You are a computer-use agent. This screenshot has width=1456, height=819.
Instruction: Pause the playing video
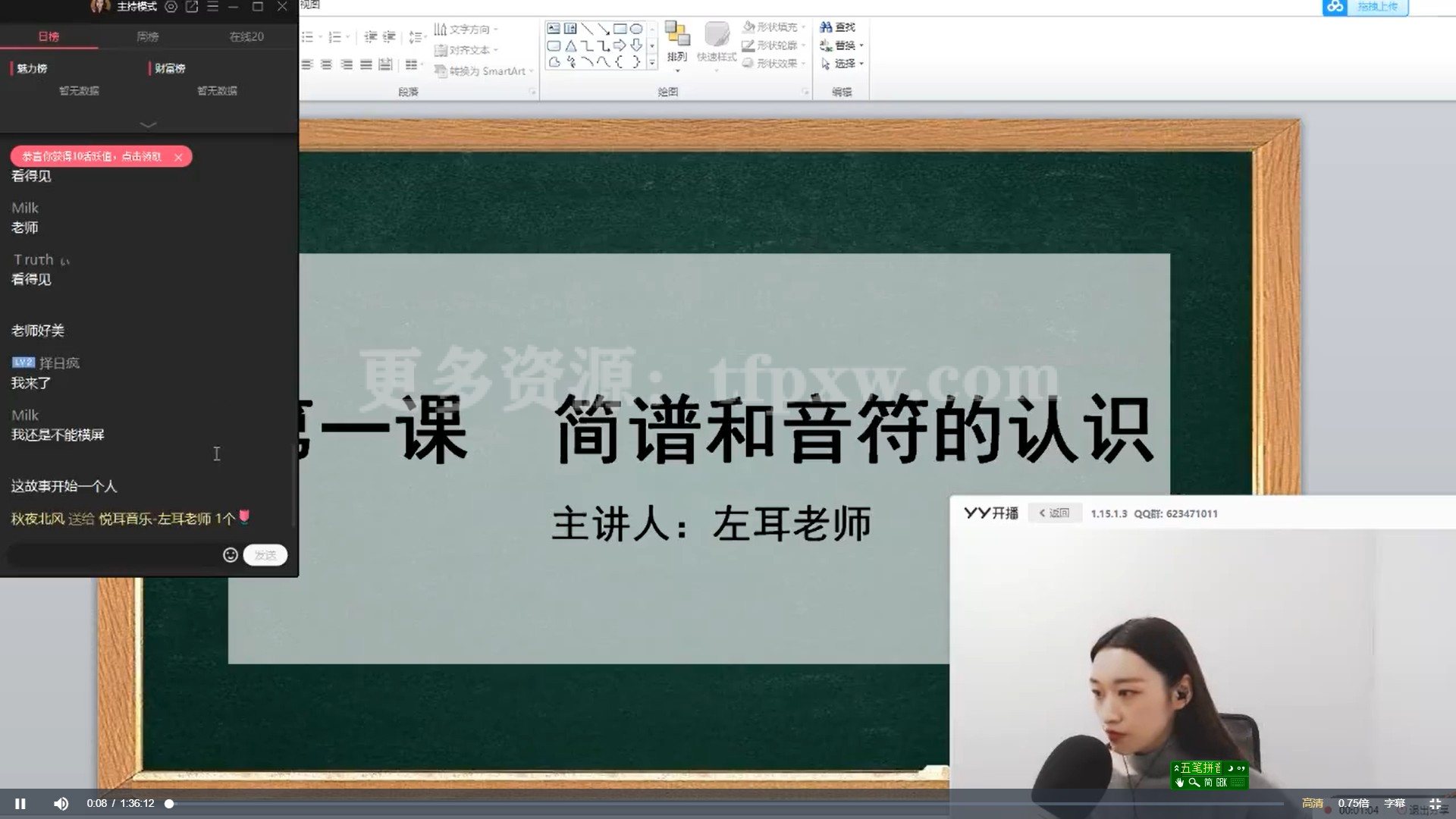[x=20, y=803]
